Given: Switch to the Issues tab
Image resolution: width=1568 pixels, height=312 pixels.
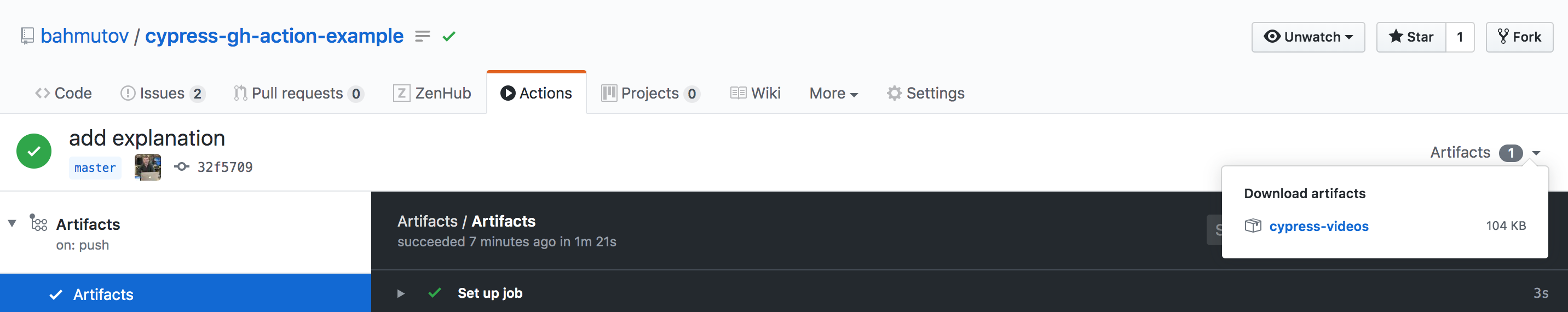Looking at the screenshot, I should 163,93.
